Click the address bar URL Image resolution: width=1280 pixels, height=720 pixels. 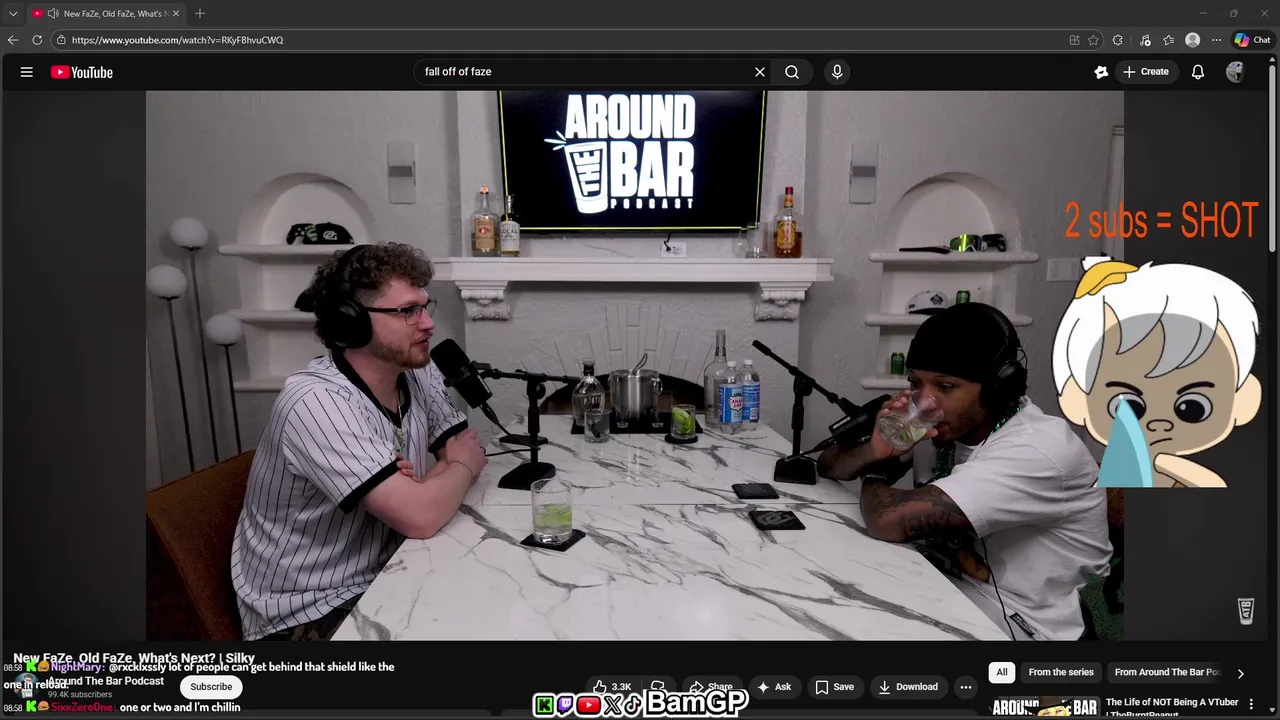coord(178,40)
